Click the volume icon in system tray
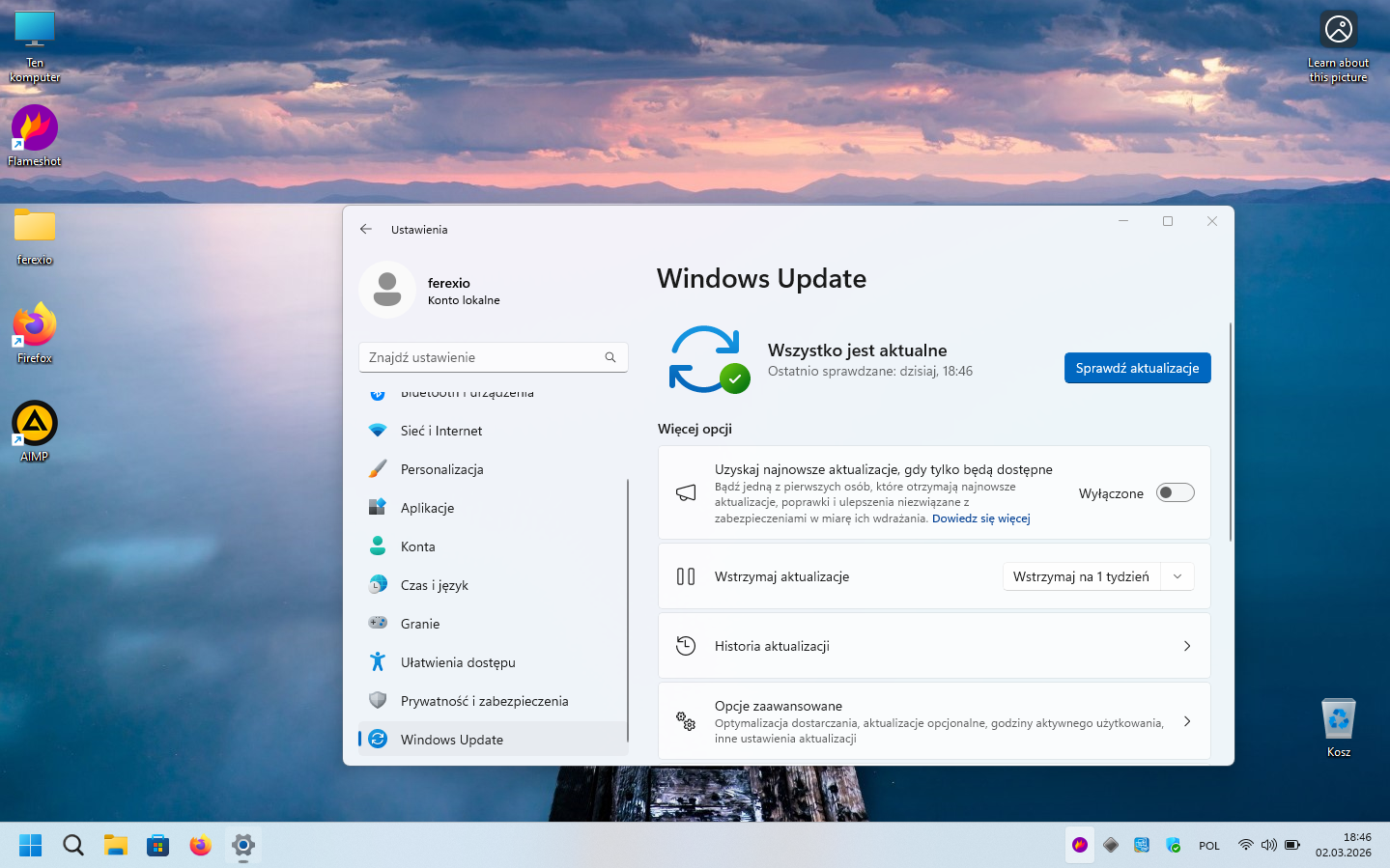 click(1268, 845)
